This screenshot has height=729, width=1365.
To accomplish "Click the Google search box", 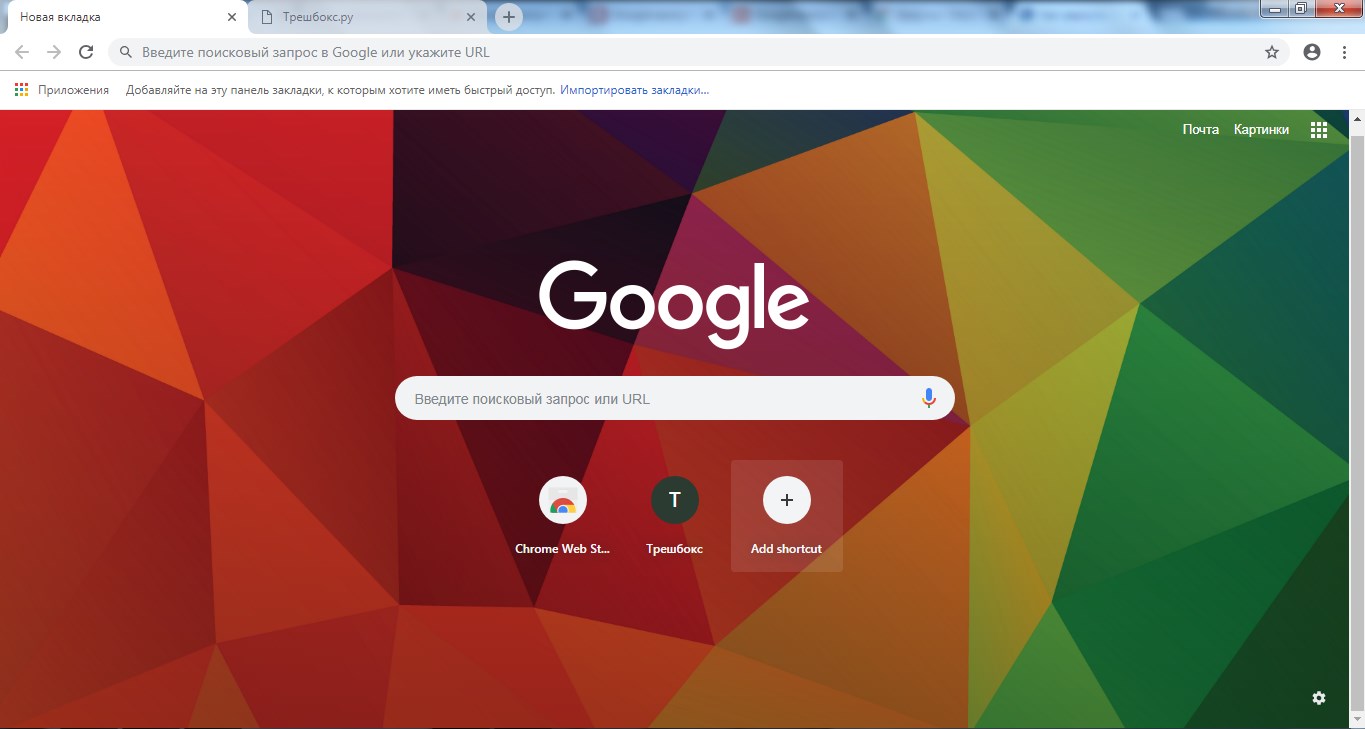I will tap(674, 398).
